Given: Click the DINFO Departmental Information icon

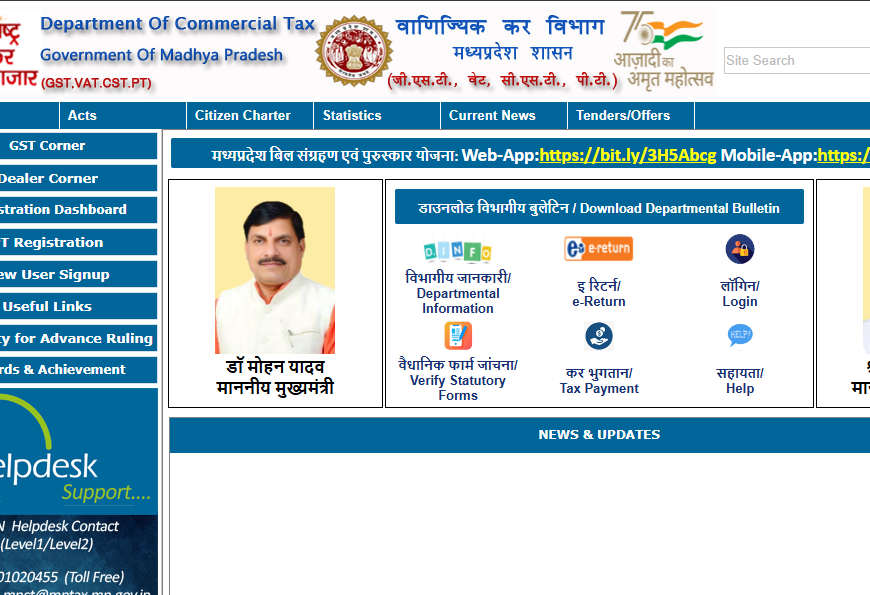Looking at the screenshot, I should (457, 251).
